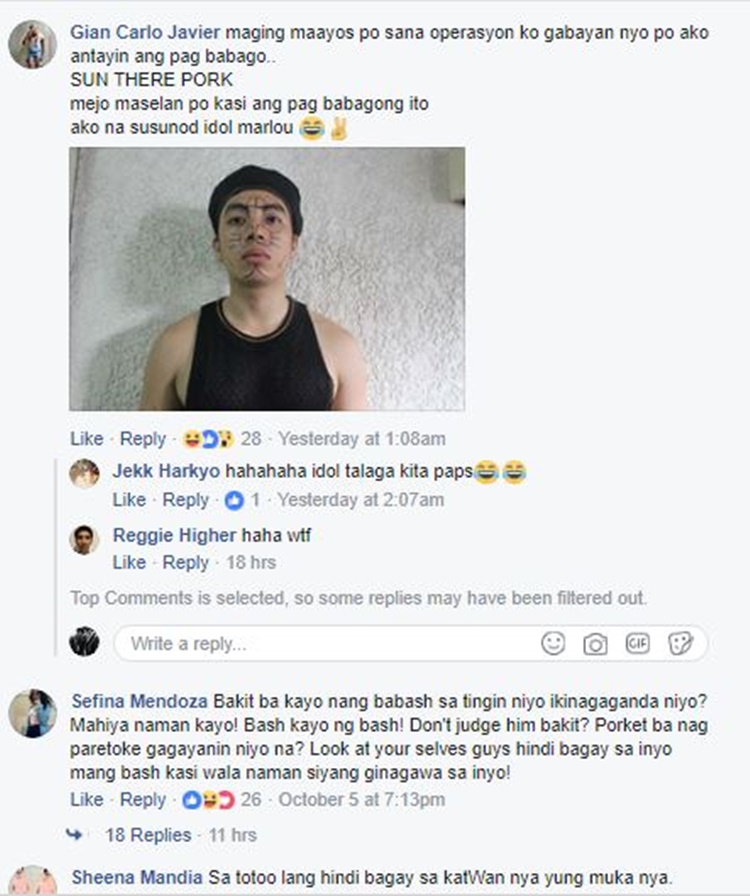Open Jekk Harkyo's profile picture
The width and height of the screenshot is (750, 896).
pos(84,474)
